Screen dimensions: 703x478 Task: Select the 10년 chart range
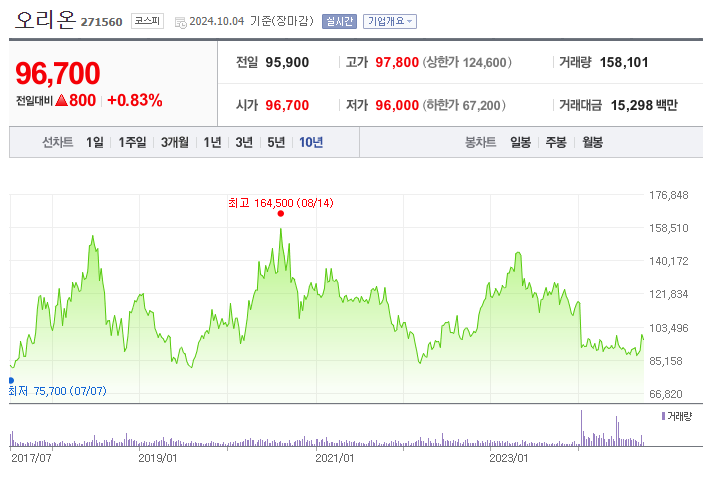[x=311, y=142]
